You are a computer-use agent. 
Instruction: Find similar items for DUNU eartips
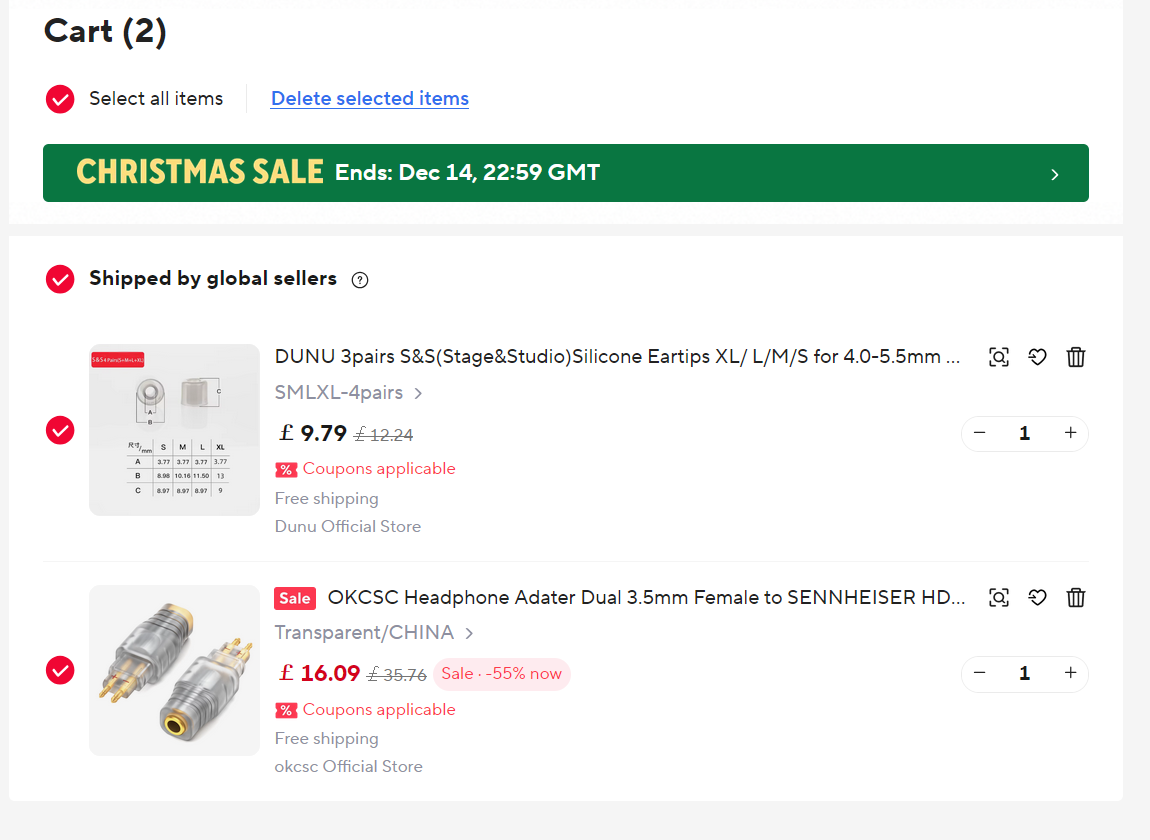pos(998,357)
